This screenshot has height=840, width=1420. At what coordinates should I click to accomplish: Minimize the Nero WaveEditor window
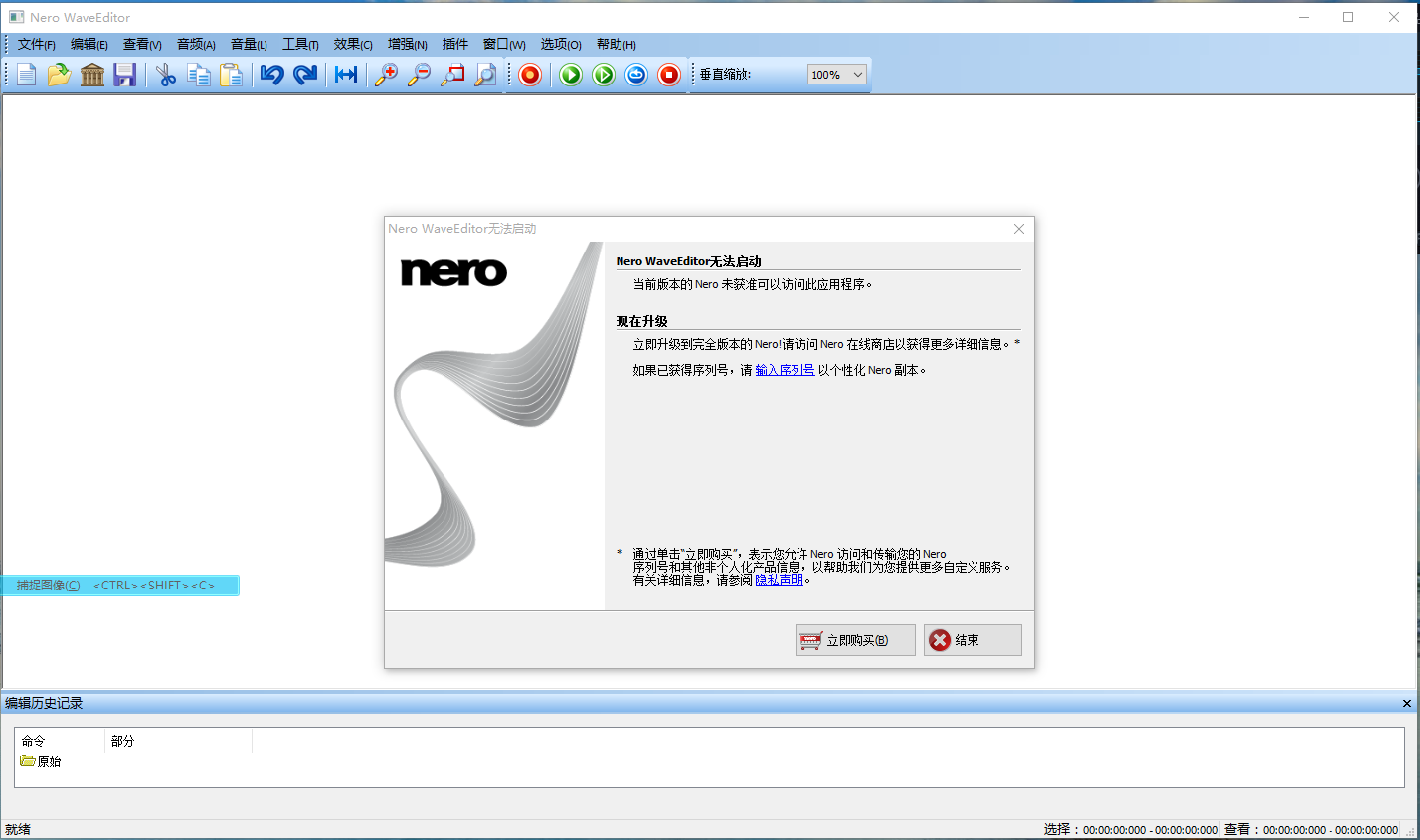pyautogui.click(x=1304, y=17)
